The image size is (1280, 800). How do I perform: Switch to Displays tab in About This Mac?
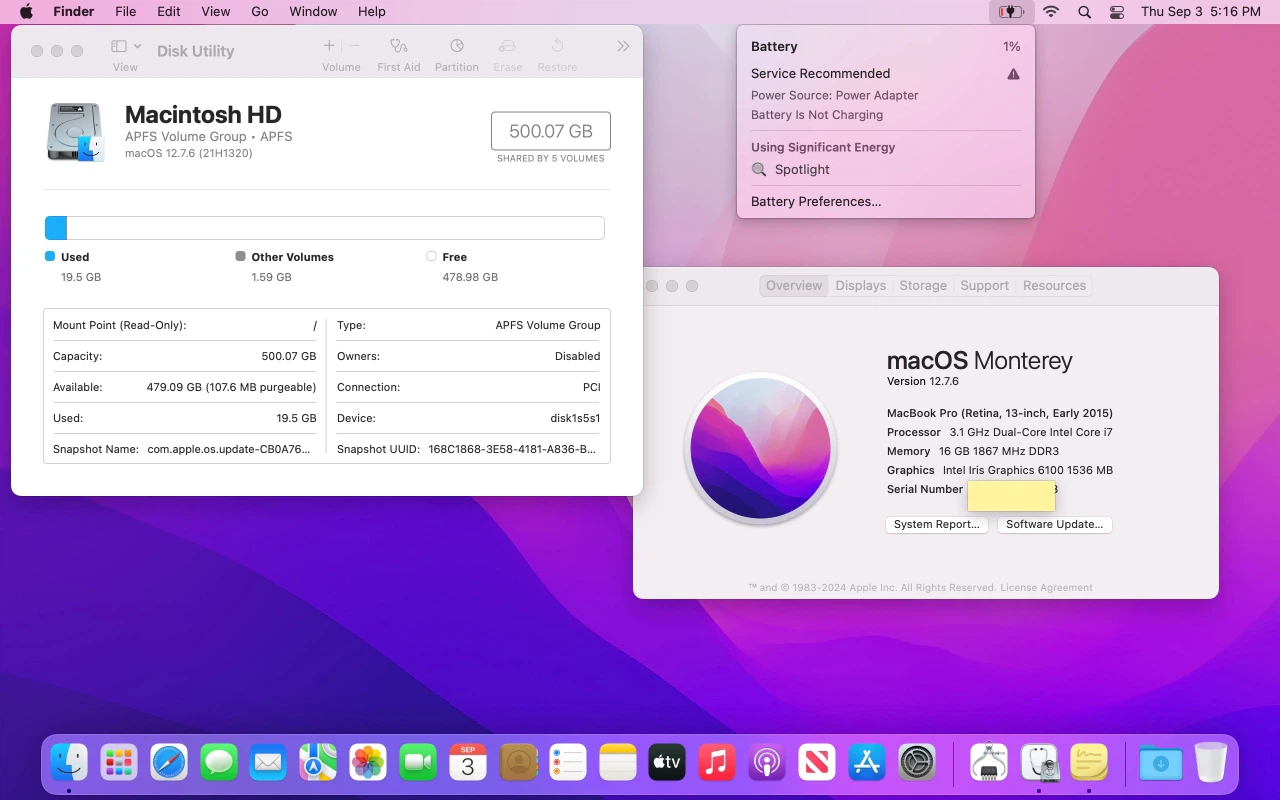(x=861, y=286)
